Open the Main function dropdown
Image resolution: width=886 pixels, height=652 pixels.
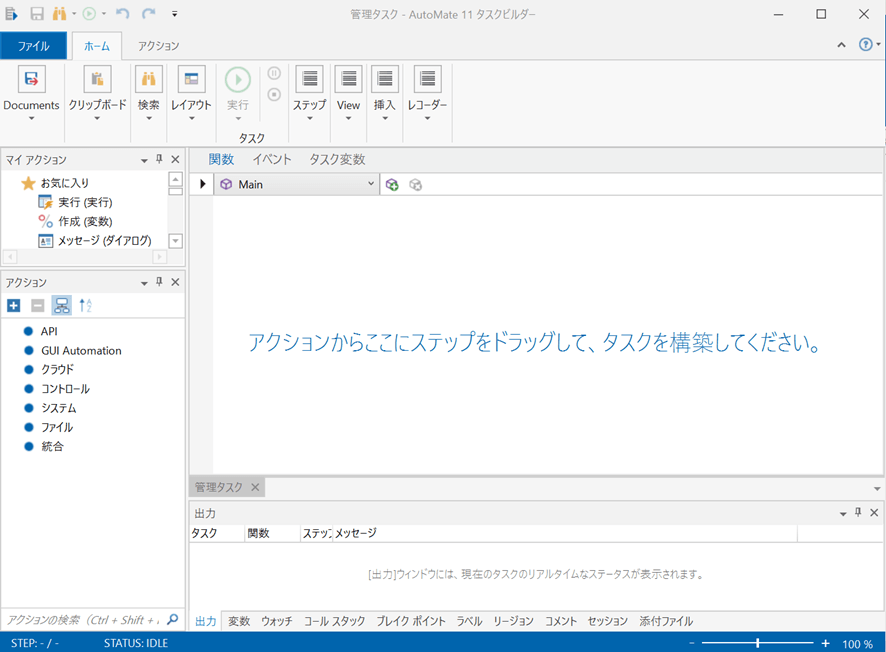(370, 184)
